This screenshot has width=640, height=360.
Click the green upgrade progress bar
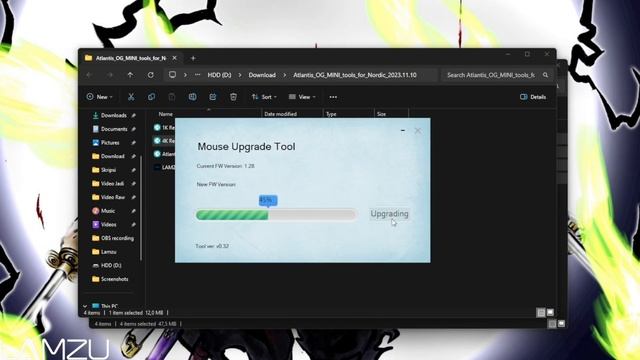(276, 215)
